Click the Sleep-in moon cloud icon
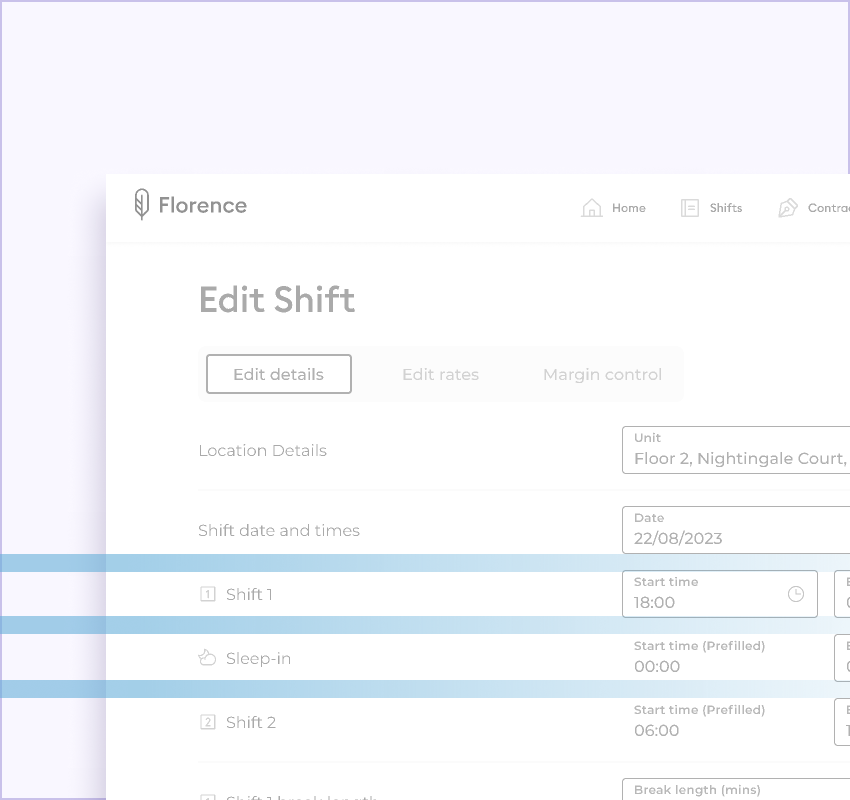 point(207,658)
